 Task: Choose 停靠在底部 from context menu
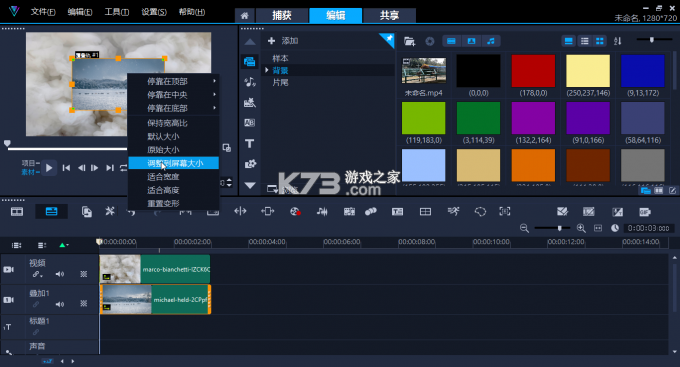173,108
